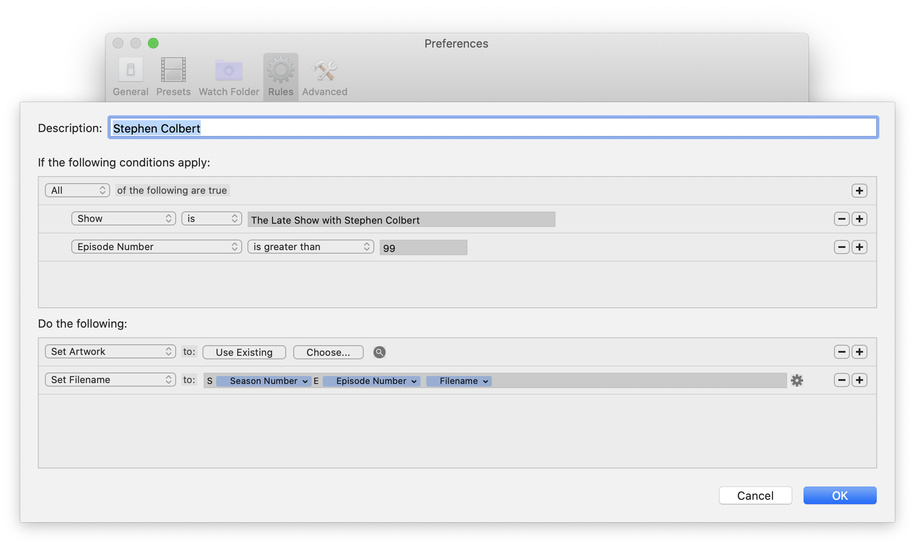Open the Show criteria dropdown
This screenshot has width=915, height=546.
coord(123,219)
